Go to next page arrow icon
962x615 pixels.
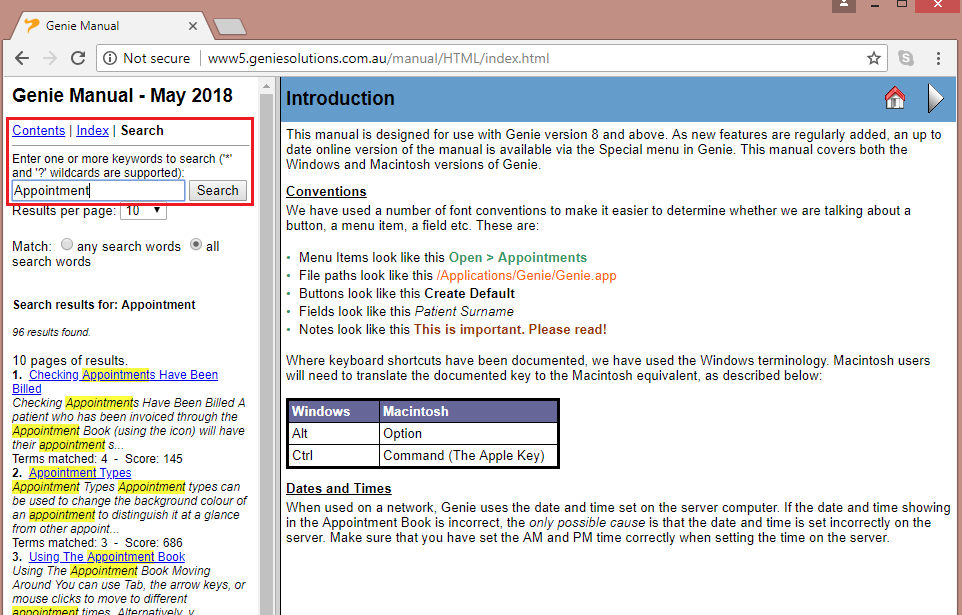click(935, 98)
